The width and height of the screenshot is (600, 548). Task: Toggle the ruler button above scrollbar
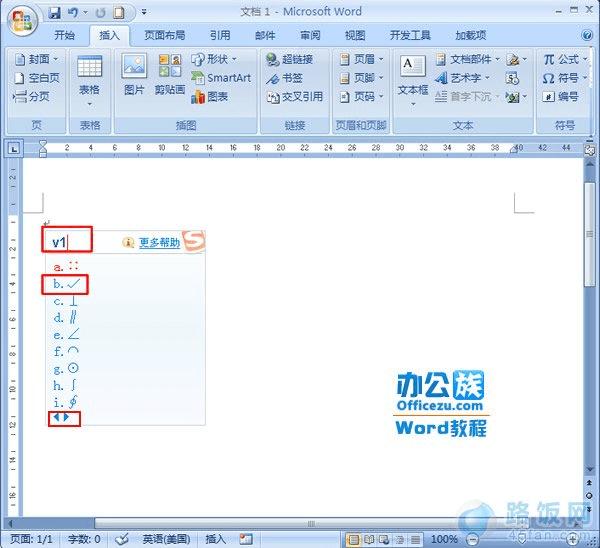tap(589, 150)
